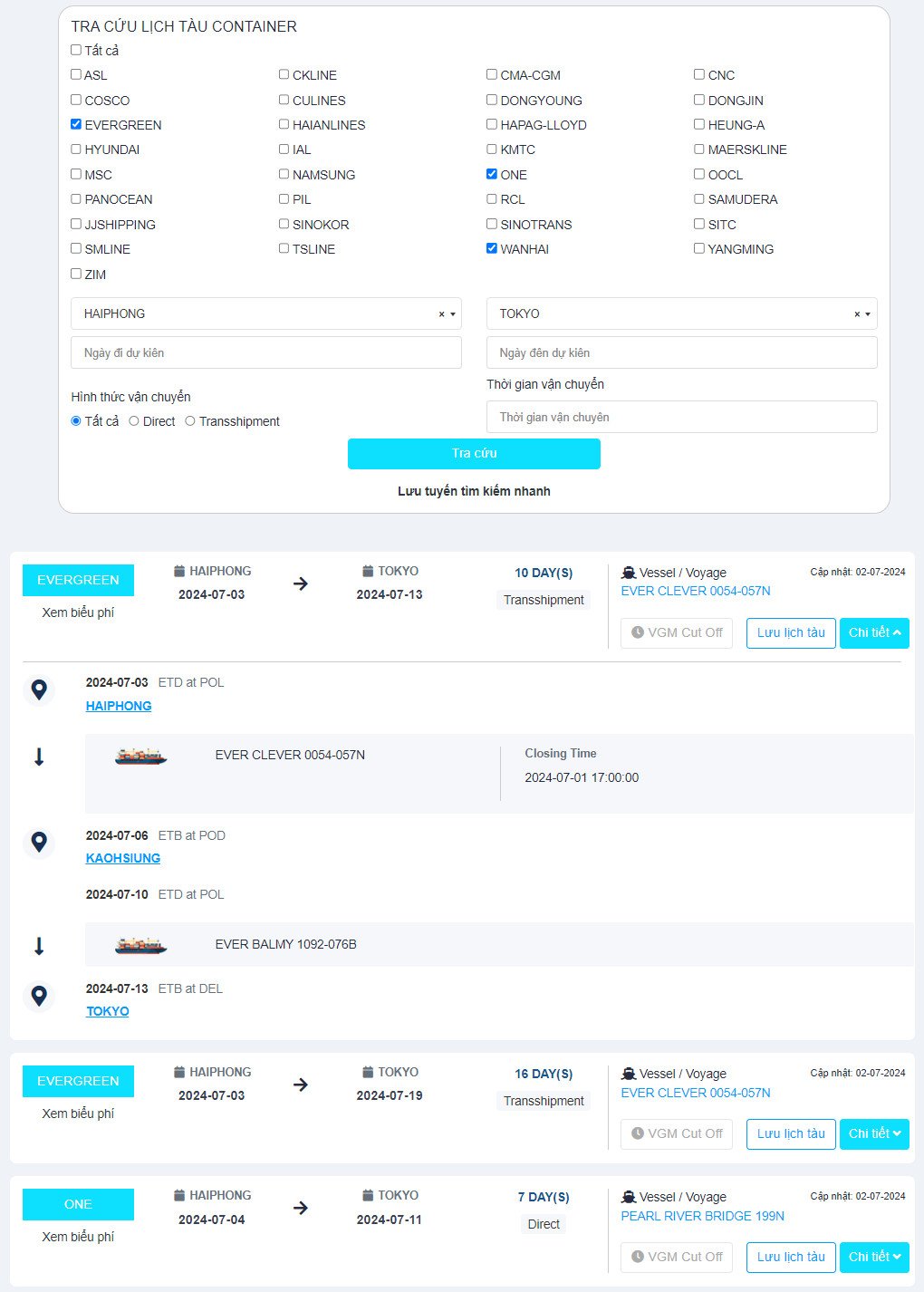924x1292 pixels.
Task: Click the calendar icon above TOKYO 2024-07-13
Action: [366, 570]
